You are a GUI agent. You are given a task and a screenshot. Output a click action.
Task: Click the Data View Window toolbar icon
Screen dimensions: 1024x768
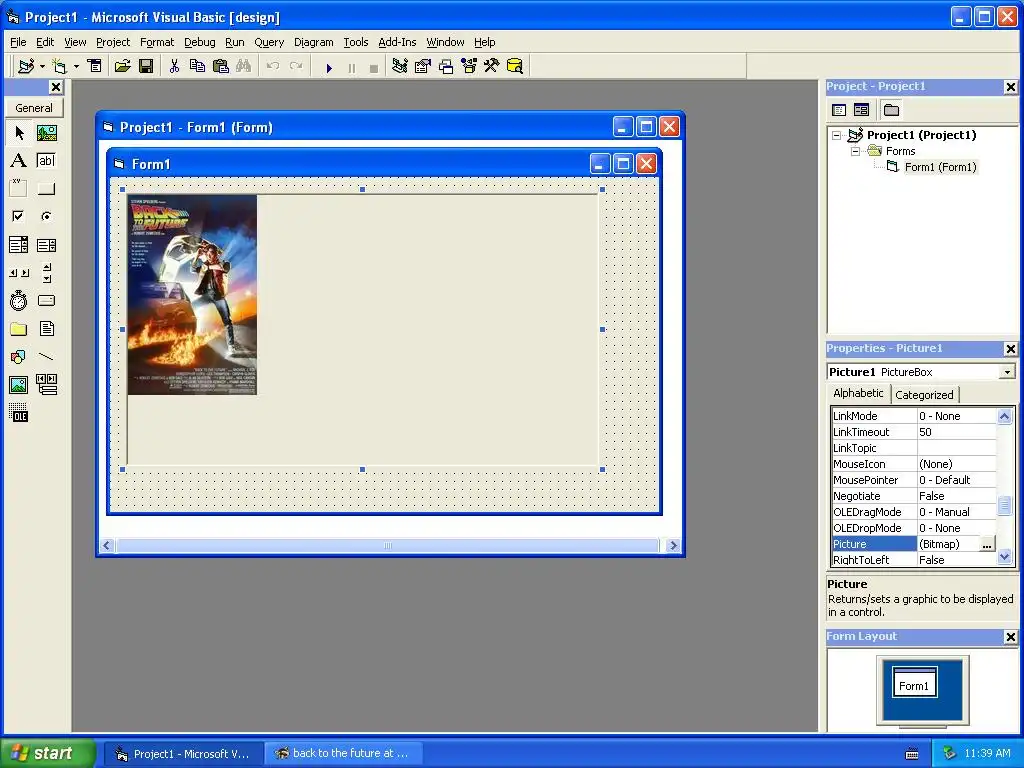pos(515,66)
